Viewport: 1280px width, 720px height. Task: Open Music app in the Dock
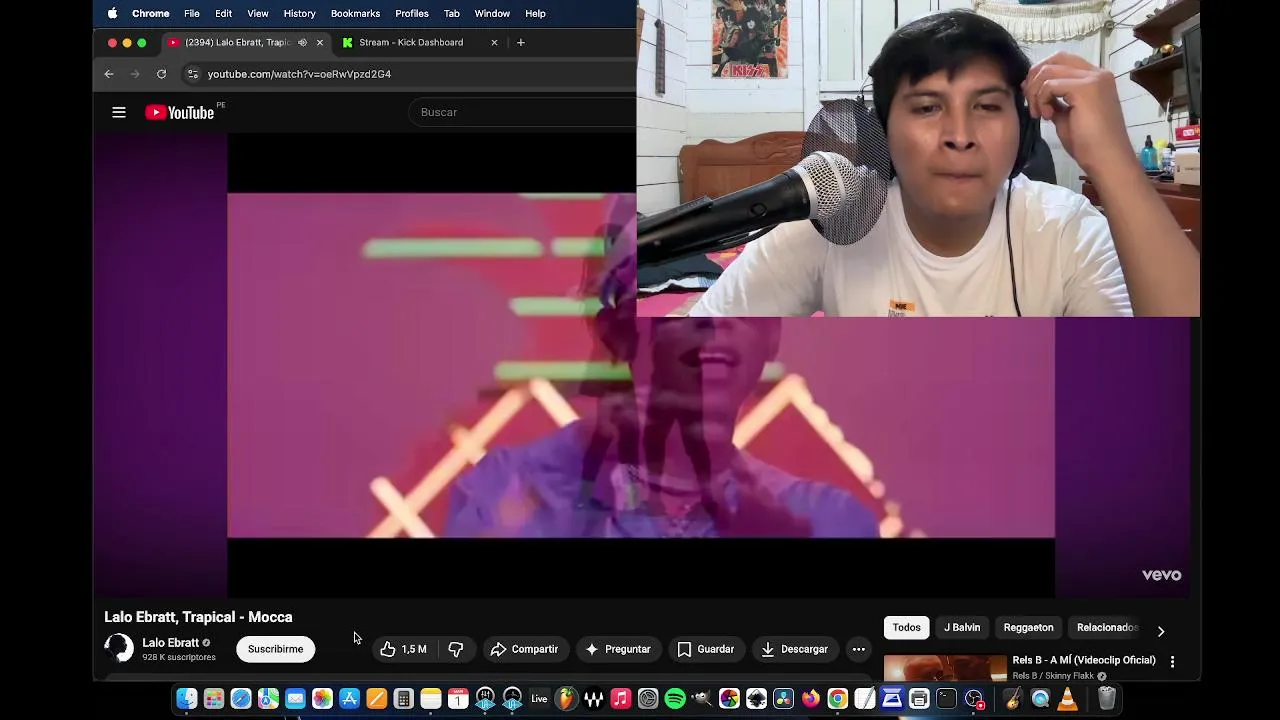620,699
